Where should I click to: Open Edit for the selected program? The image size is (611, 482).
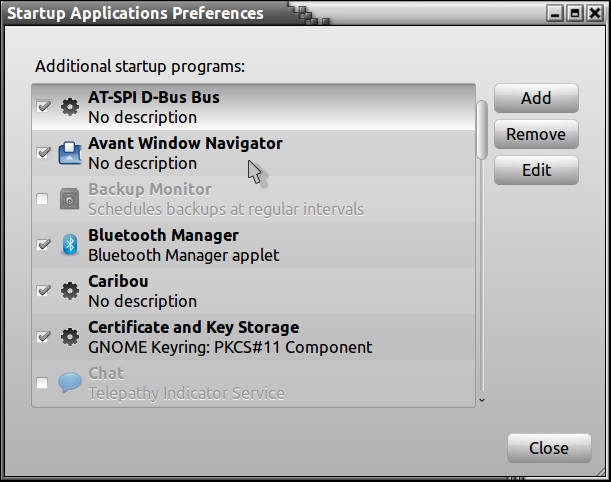click(536, 170)
